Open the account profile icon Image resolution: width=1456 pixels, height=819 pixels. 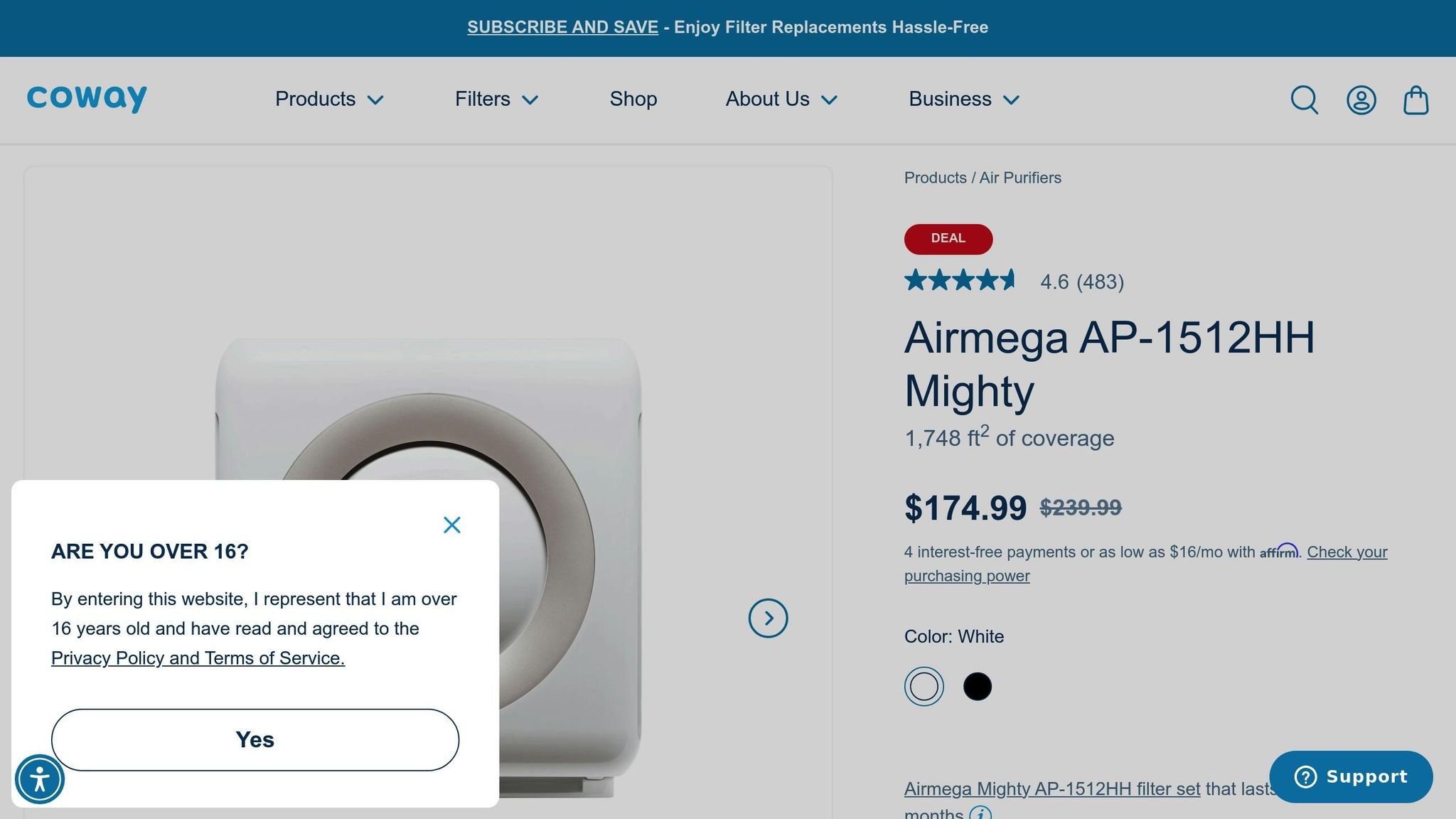(1361, 100)
